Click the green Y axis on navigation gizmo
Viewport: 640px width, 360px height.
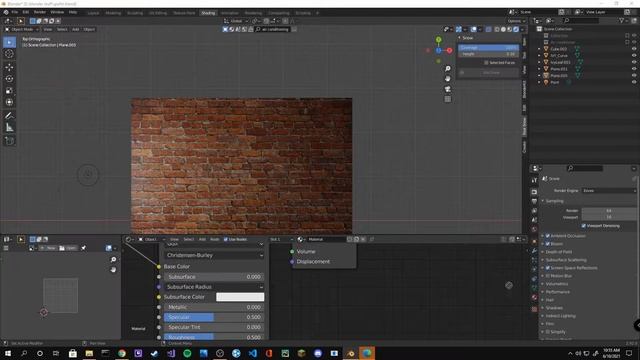438,40
